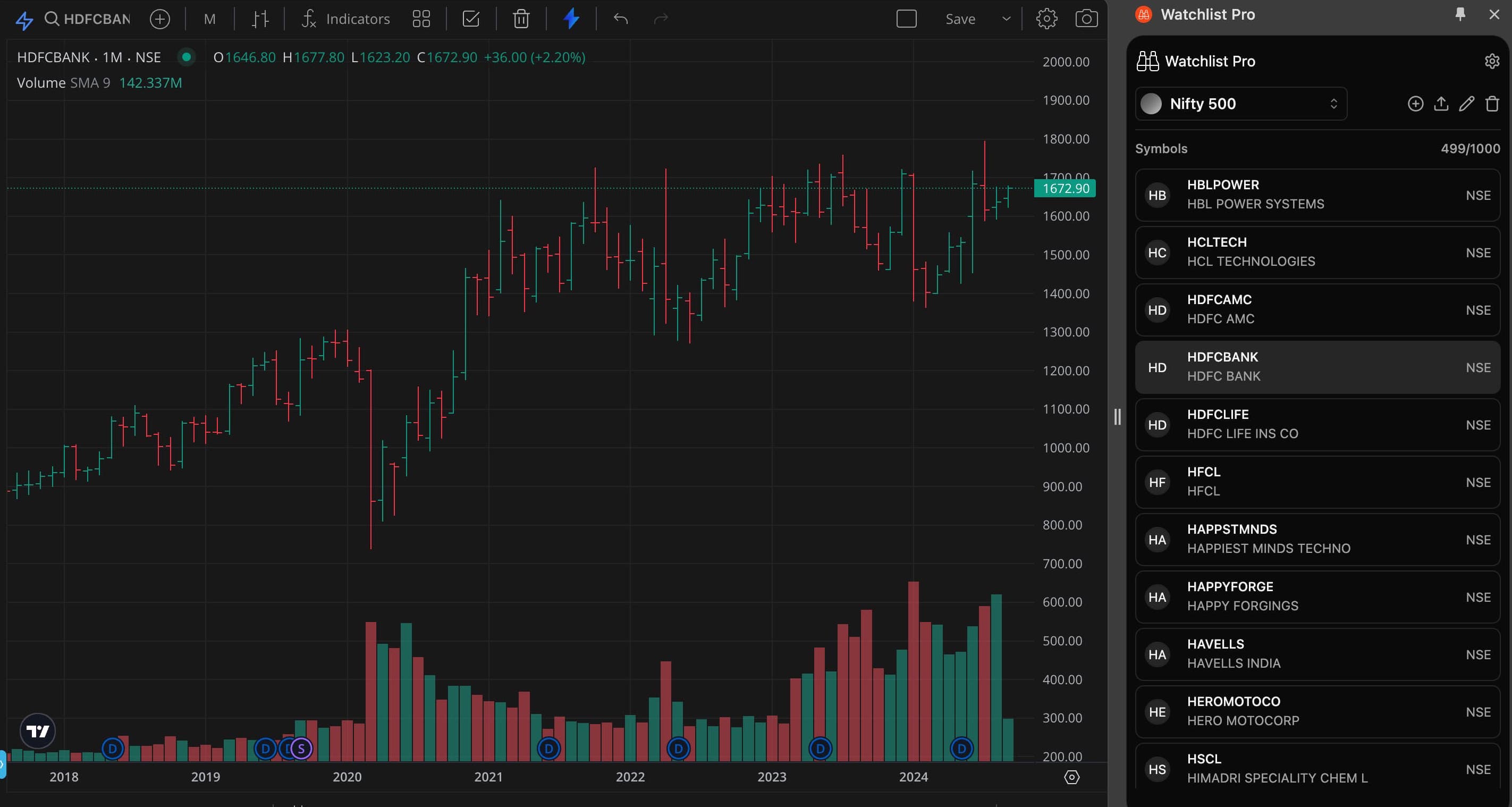The height and width of the screenshot is (807, 1512).
Task: Click the export upload watchlist icon
Action: pyautogui.click(x=1441, y=104)
